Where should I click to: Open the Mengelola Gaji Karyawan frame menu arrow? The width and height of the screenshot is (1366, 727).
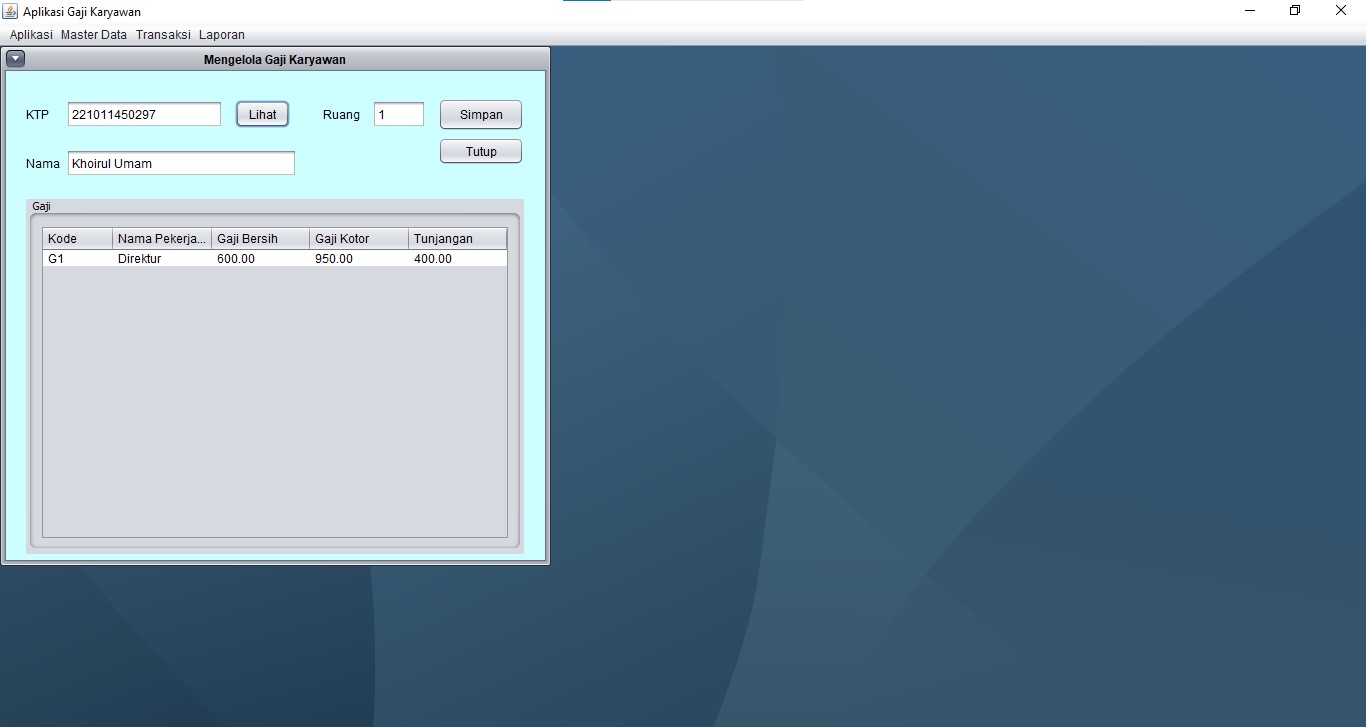coord(15,59)
